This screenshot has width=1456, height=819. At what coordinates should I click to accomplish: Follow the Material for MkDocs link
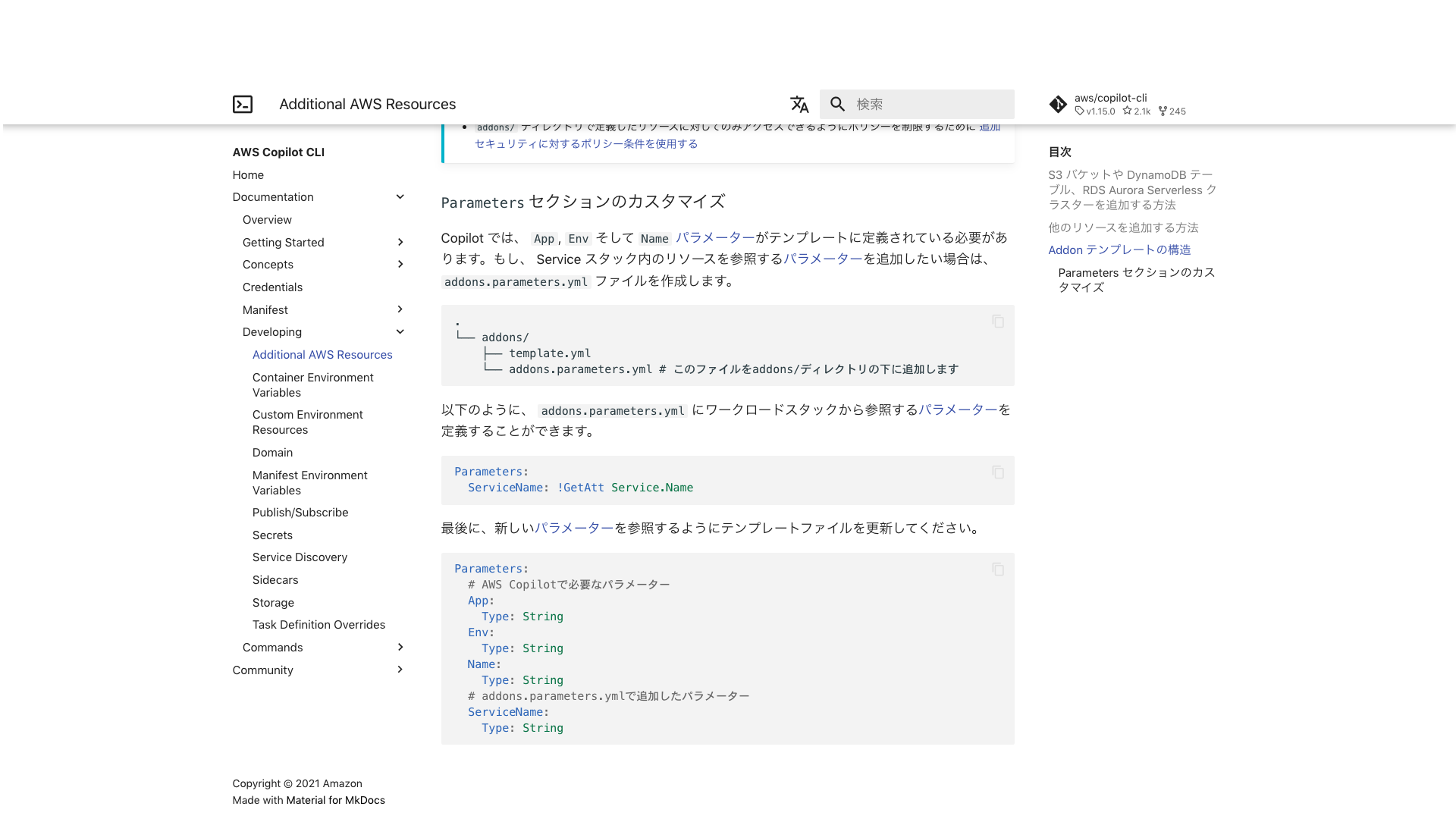pos(335,800)
